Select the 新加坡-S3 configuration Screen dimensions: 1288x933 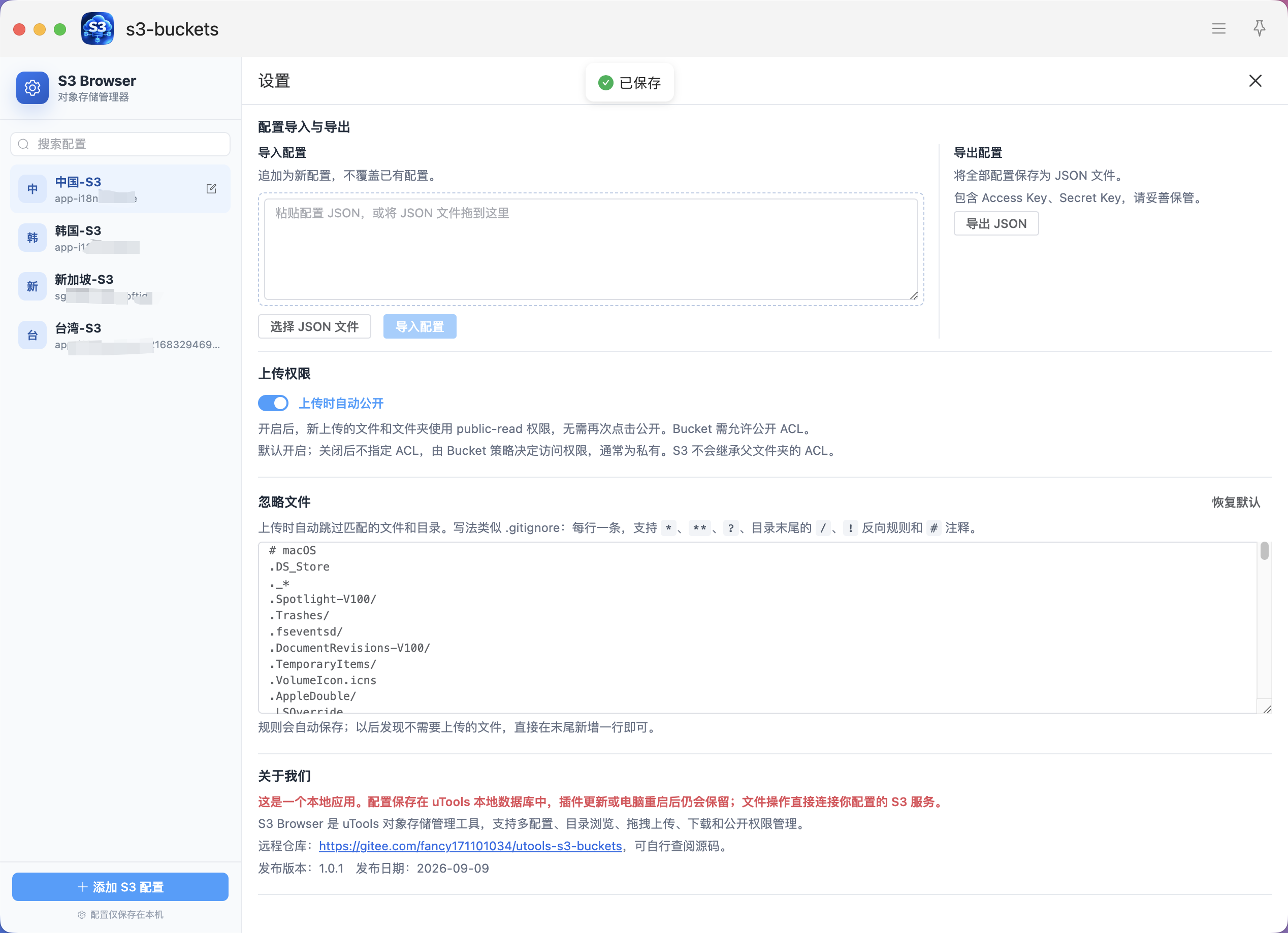click(120, 287)
